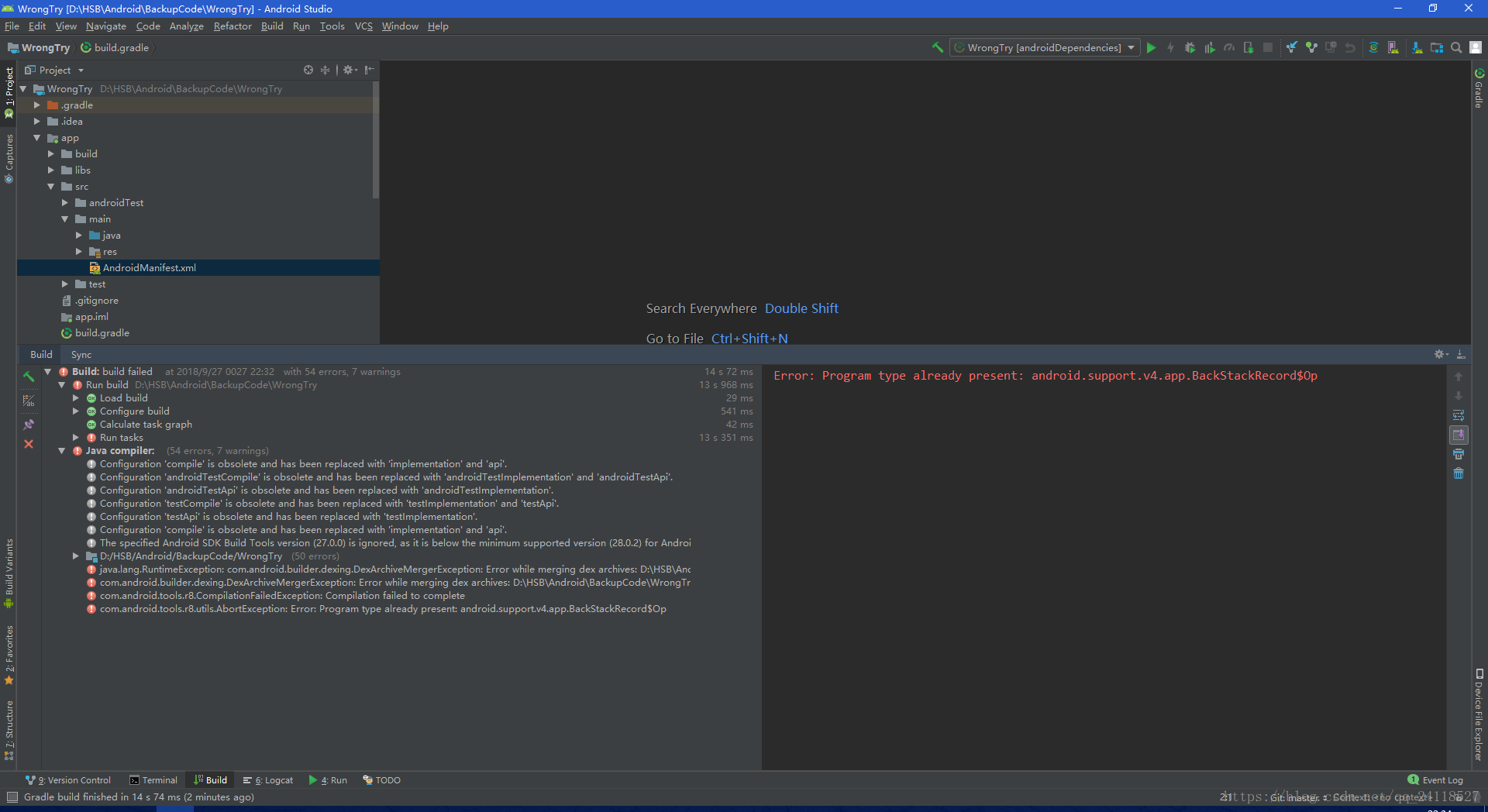
Task: Open the Terminal tool window
Action: [153, 780]
